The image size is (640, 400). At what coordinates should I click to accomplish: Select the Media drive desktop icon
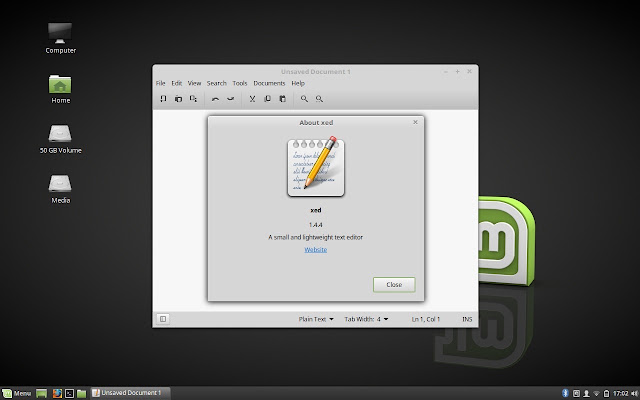(x=60, y=189)
